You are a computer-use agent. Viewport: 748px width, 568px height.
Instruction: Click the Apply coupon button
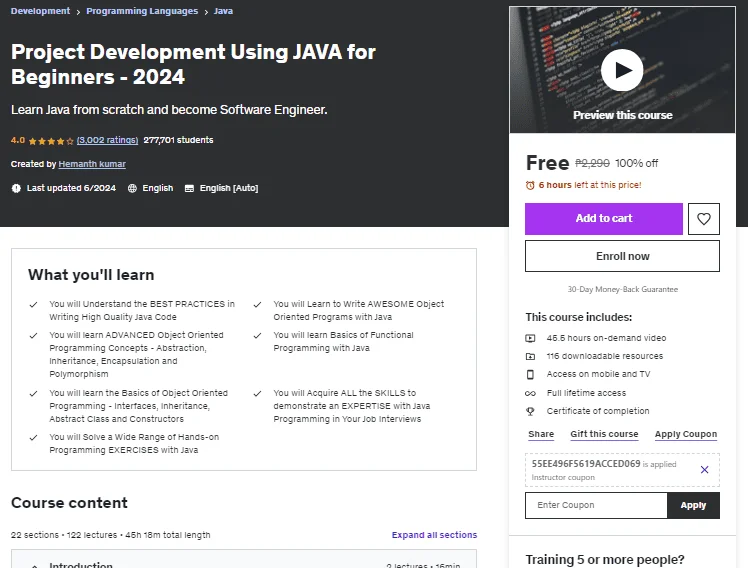tap(693, 506)
